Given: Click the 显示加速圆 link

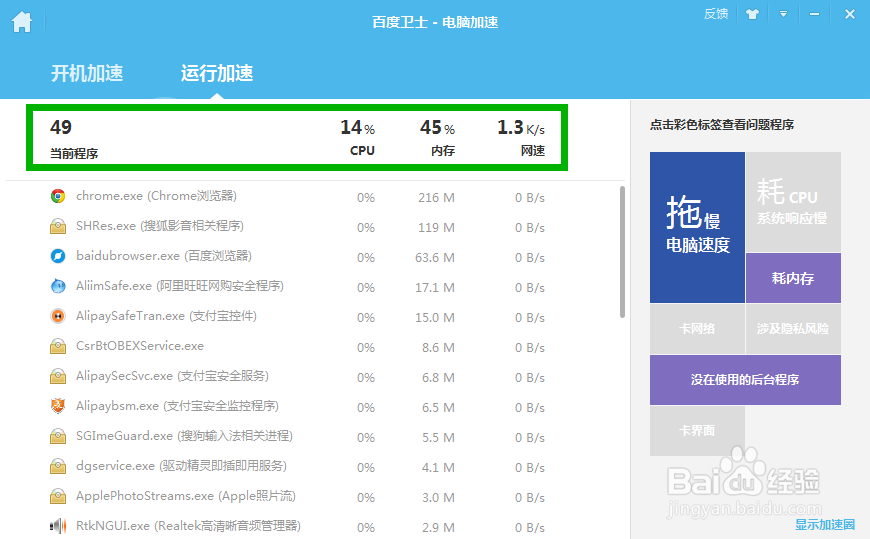Looking at the screenshot, I should (x=825, y=525).
